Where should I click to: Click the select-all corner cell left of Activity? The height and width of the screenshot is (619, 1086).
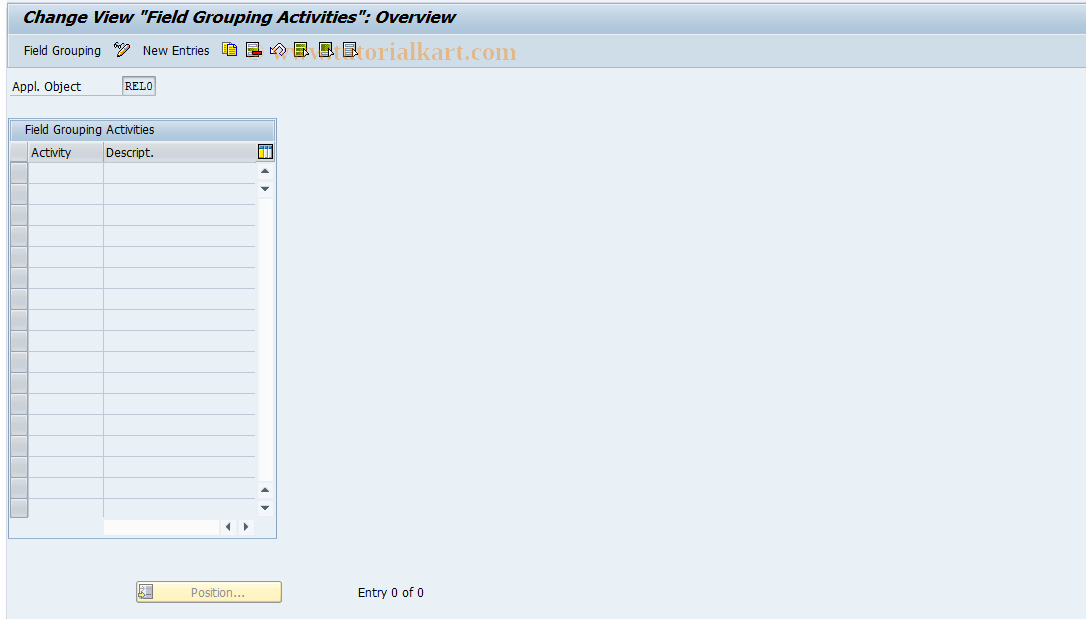(x=19, y=152)
